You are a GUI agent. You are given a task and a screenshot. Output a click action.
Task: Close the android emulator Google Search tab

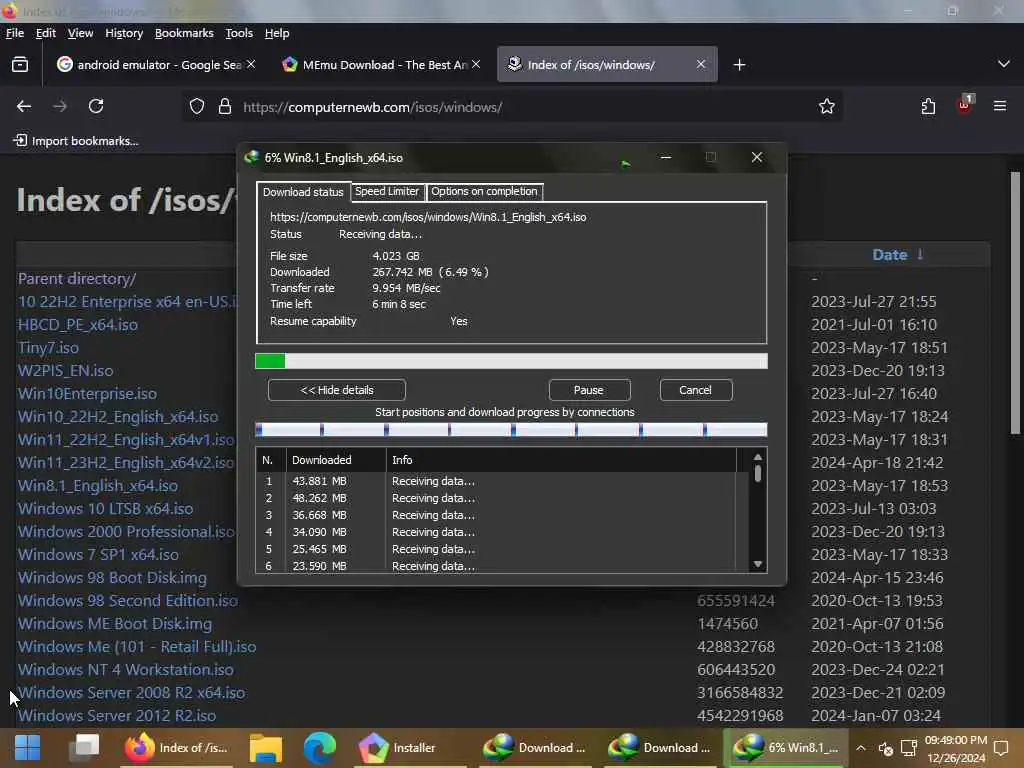coord(251,64)
